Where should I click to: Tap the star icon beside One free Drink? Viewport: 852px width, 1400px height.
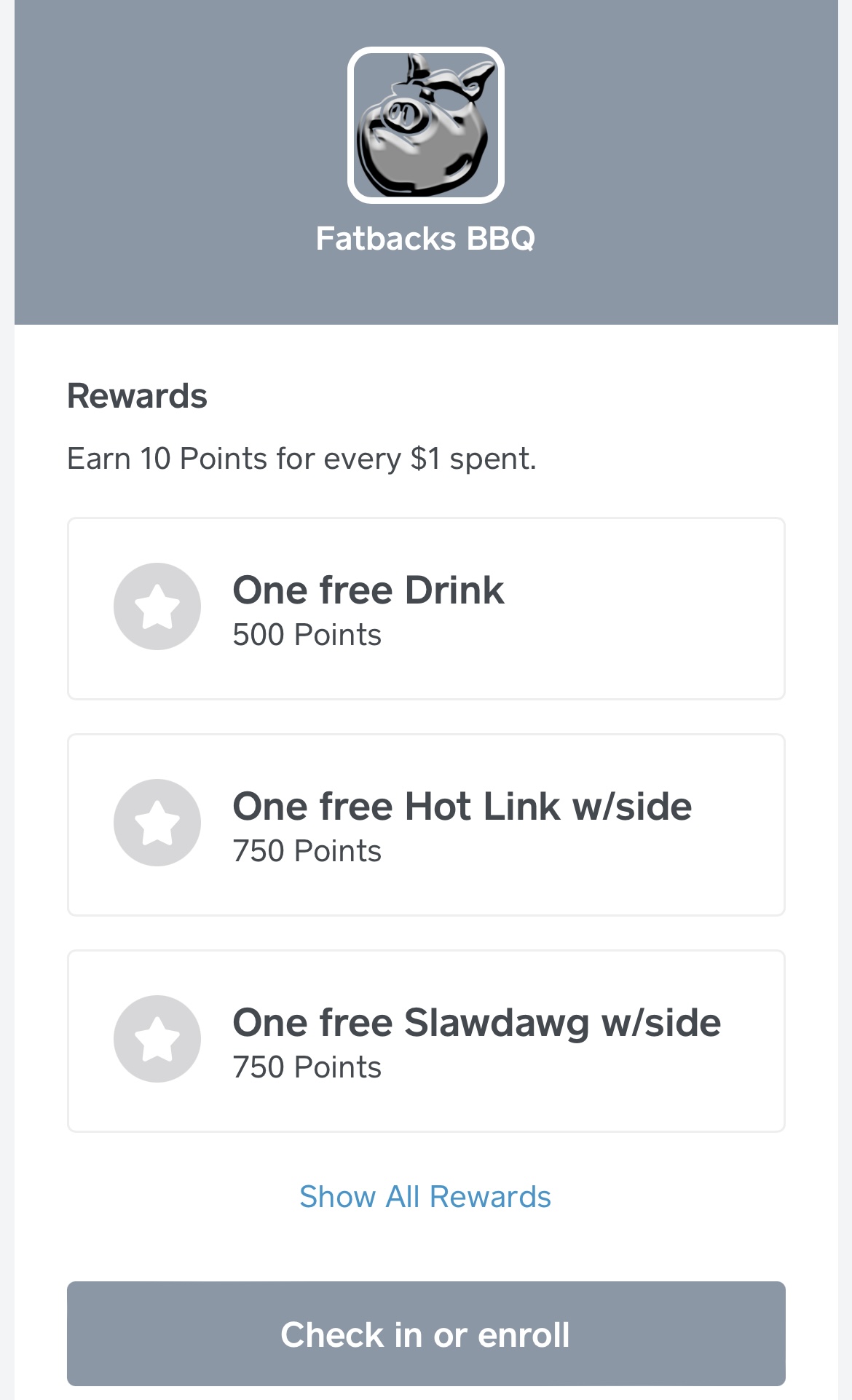point(157,606)
